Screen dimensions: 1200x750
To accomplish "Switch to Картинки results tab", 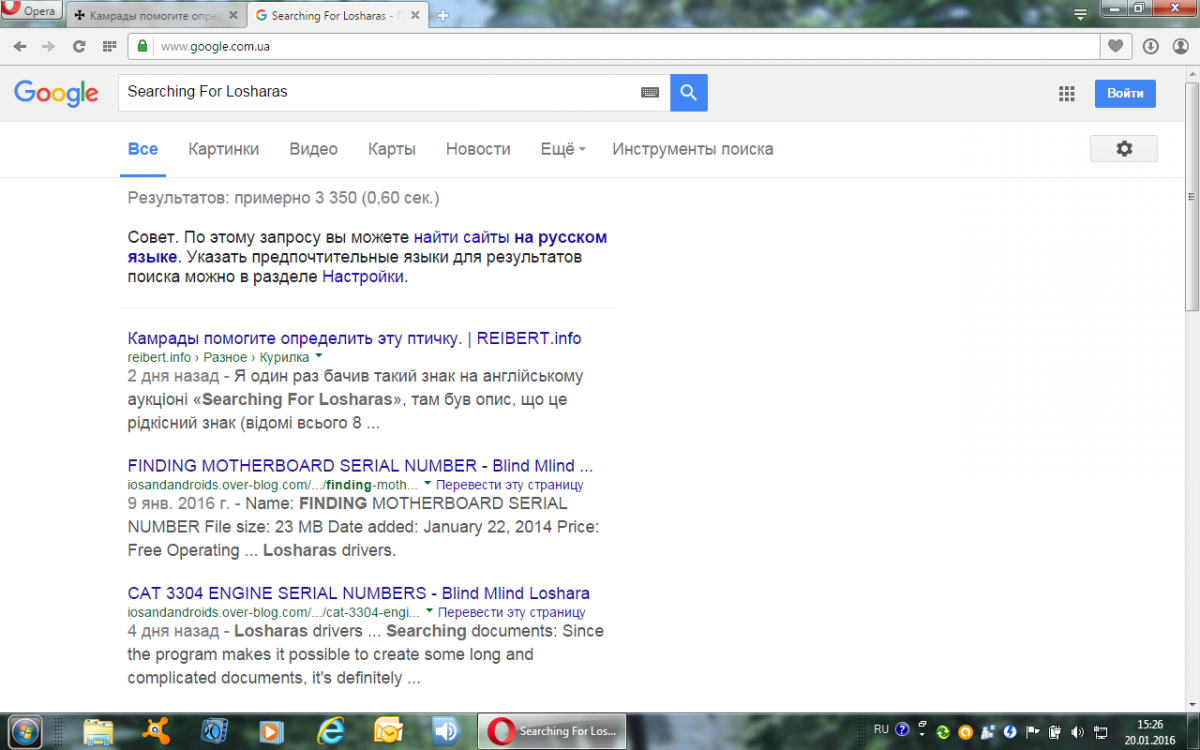I will coord(224,149).
